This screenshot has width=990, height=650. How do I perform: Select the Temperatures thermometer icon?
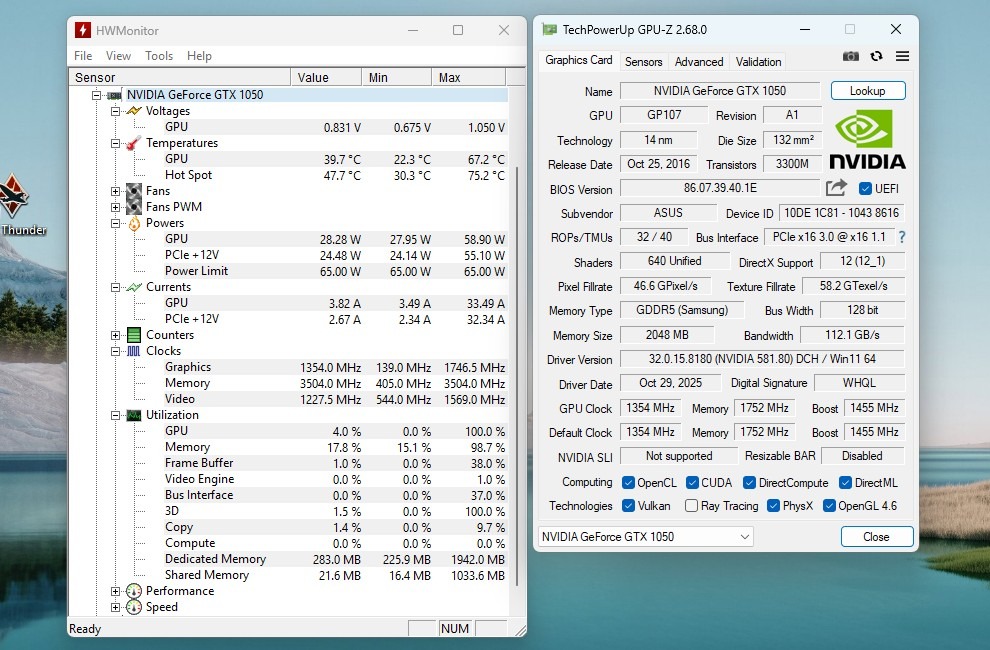click(x=133, y=143)
